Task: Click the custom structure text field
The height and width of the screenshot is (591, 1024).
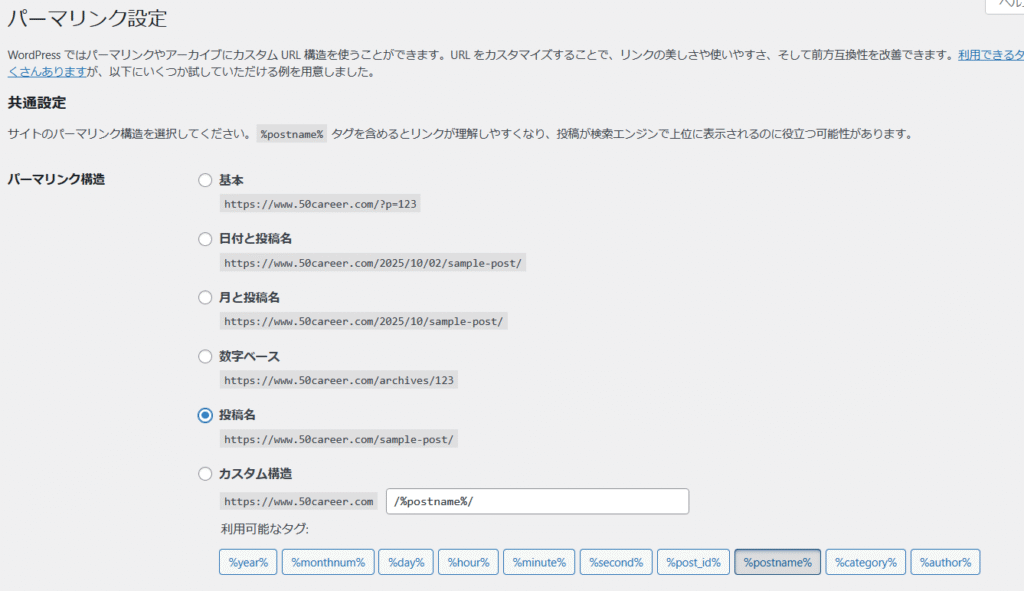Action: (537, 501)
